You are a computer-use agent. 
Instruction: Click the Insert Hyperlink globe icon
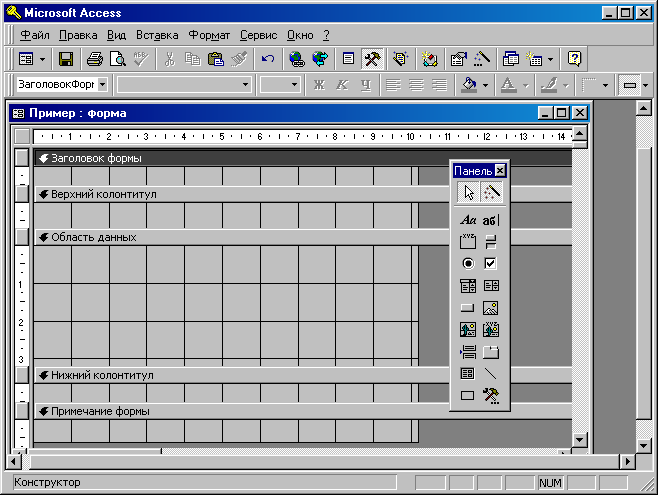[297, 59]
